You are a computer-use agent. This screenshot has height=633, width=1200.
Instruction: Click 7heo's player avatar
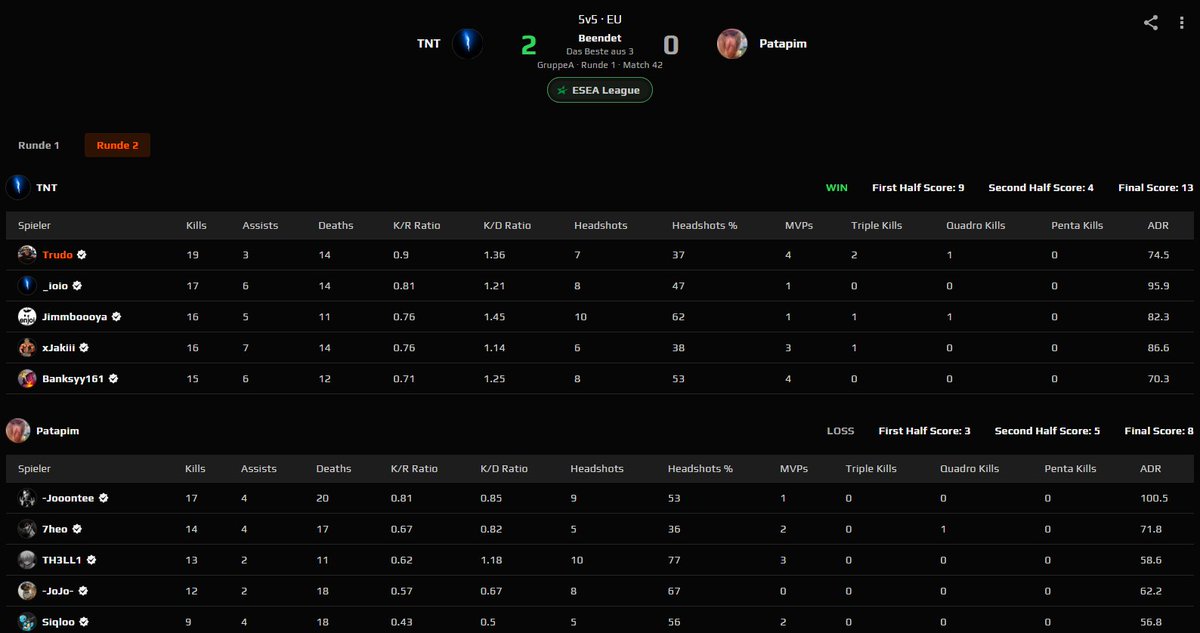pos(27,529)
